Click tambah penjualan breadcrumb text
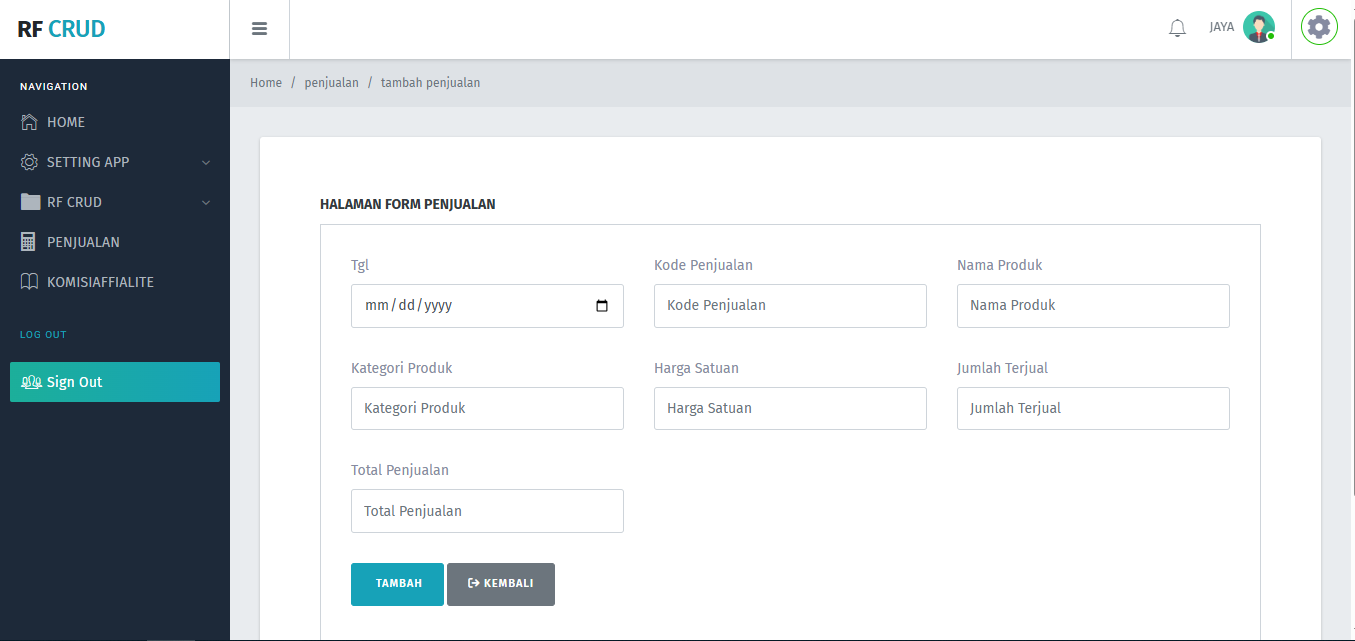The image size is (1355, 641). [430, 83]
